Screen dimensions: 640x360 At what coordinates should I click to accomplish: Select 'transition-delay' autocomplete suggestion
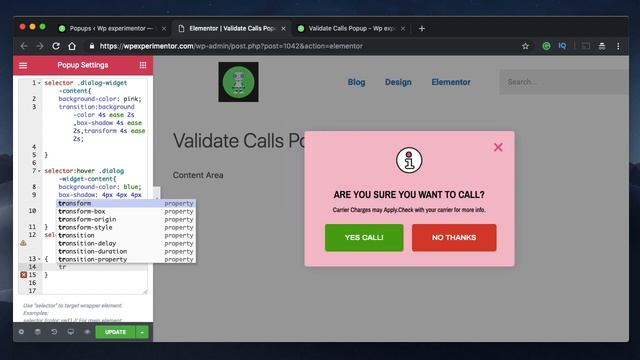coord(126,243)
